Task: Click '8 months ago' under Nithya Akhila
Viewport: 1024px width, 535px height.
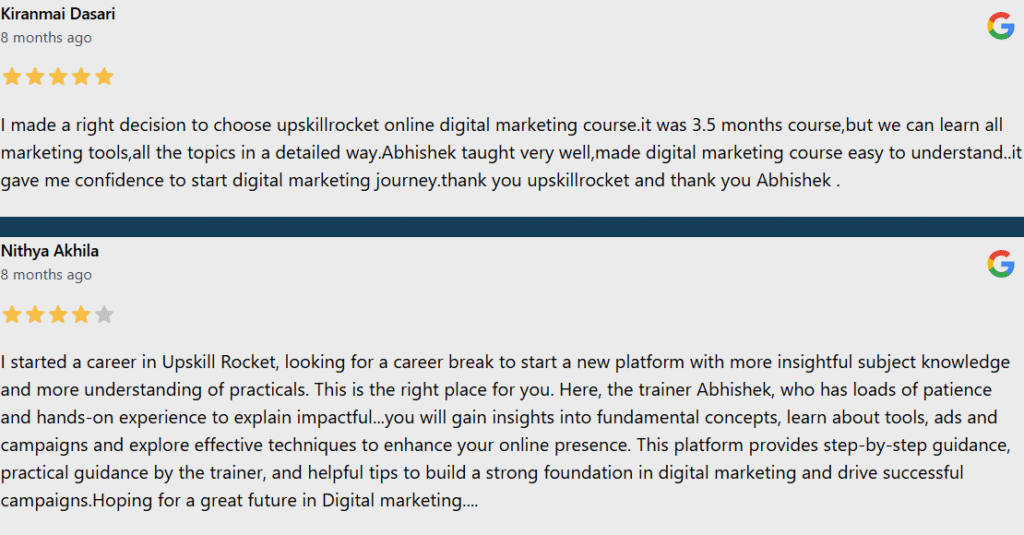Action: (46, 275)
